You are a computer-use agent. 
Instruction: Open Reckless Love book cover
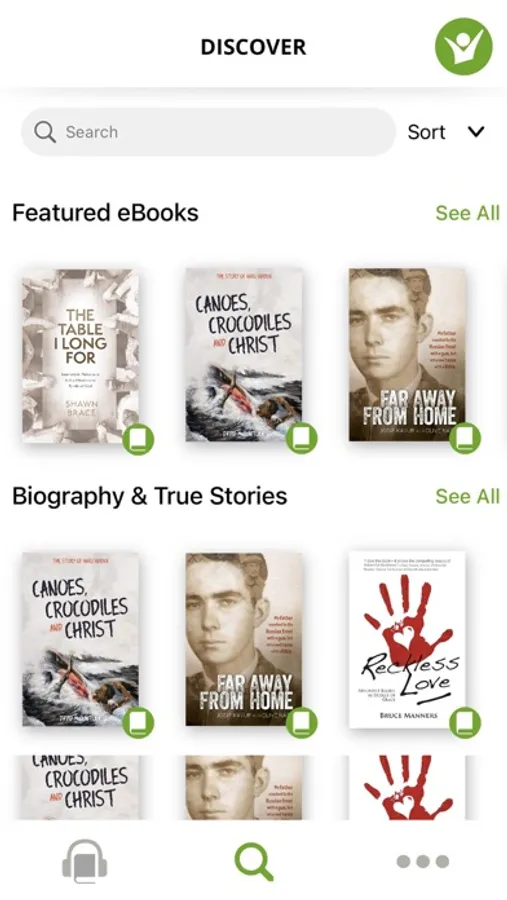click(407, 639)
